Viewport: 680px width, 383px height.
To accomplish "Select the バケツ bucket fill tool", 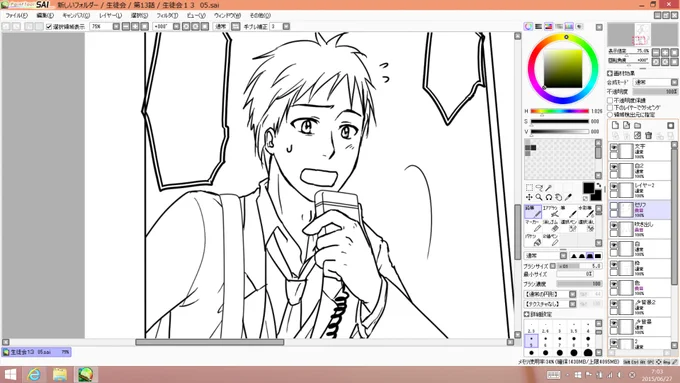I will tap(533, 240).
